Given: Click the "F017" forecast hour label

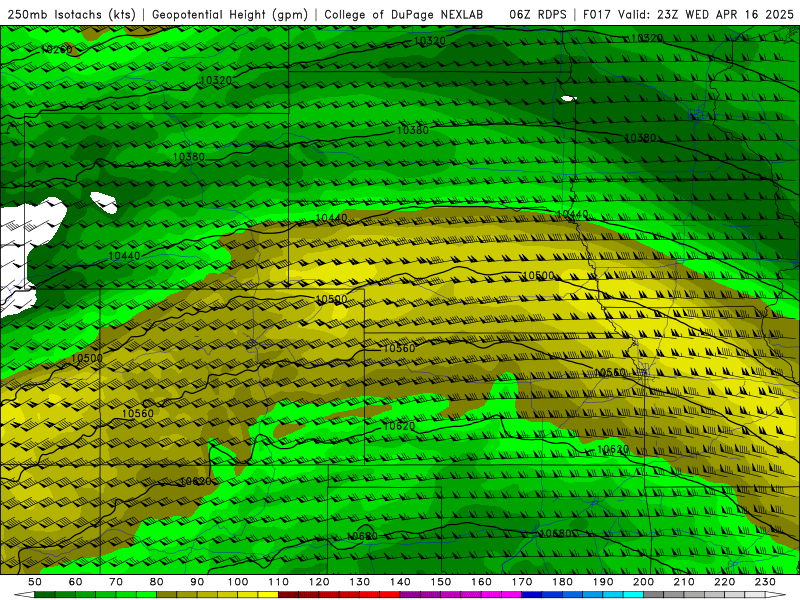Looking at the screenshot, I should [597, 14].
